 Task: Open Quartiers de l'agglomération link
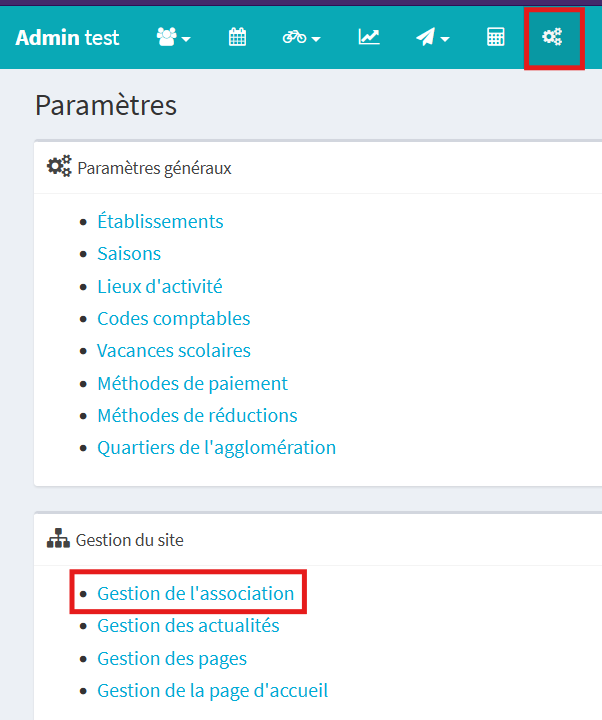pos(217,448)
